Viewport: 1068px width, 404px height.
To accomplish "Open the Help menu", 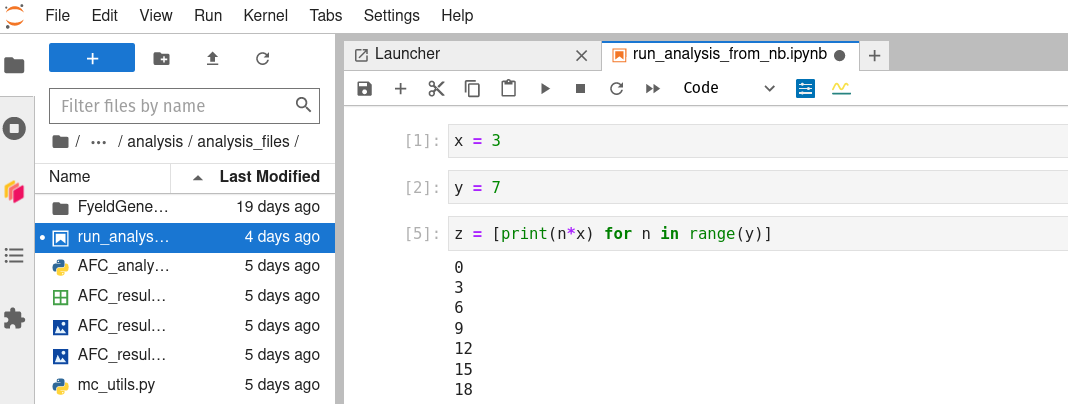I will click(x=457, y=15).
